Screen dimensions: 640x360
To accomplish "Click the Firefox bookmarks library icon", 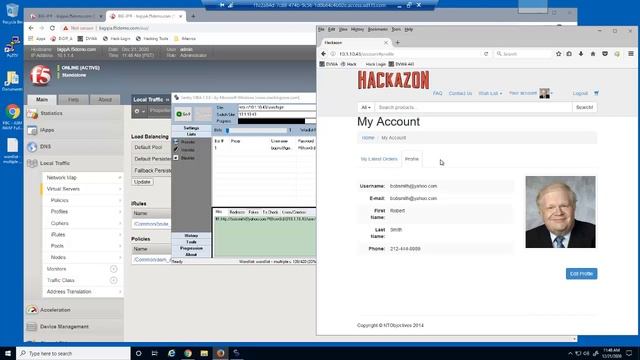I will click(569, 54).
